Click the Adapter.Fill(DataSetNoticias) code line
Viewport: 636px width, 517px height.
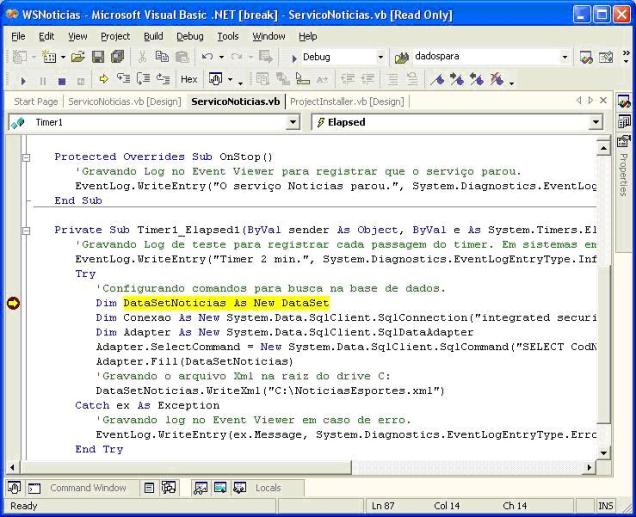click(x=194, y=361)
